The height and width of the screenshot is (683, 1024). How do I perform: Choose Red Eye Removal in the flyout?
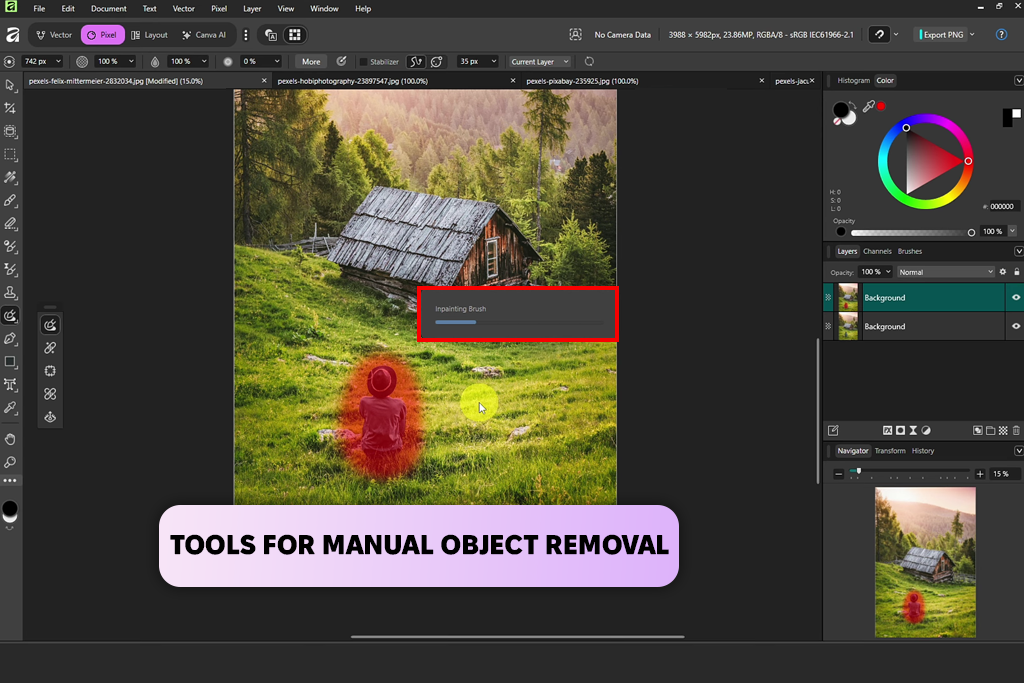click(50, 417)
